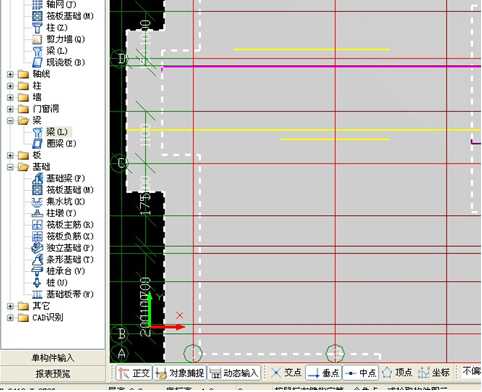
Task: Click the axis C bubble label
Action: [x=121, y=163]
